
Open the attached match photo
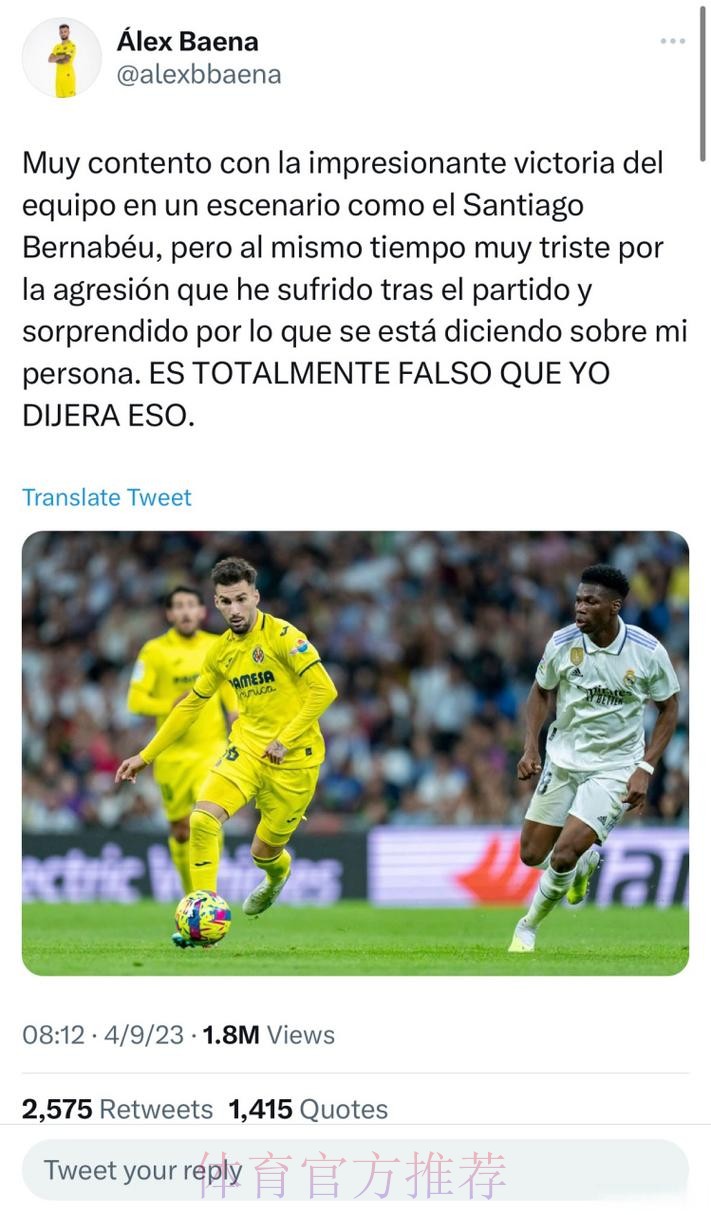[355, 753]
